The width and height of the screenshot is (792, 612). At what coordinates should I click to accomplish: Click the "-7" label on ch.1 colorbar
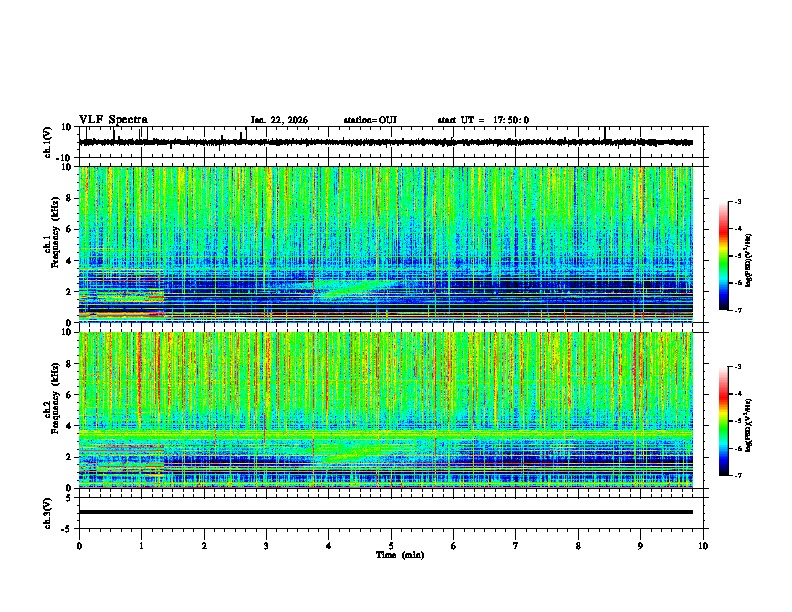(738, 310)
